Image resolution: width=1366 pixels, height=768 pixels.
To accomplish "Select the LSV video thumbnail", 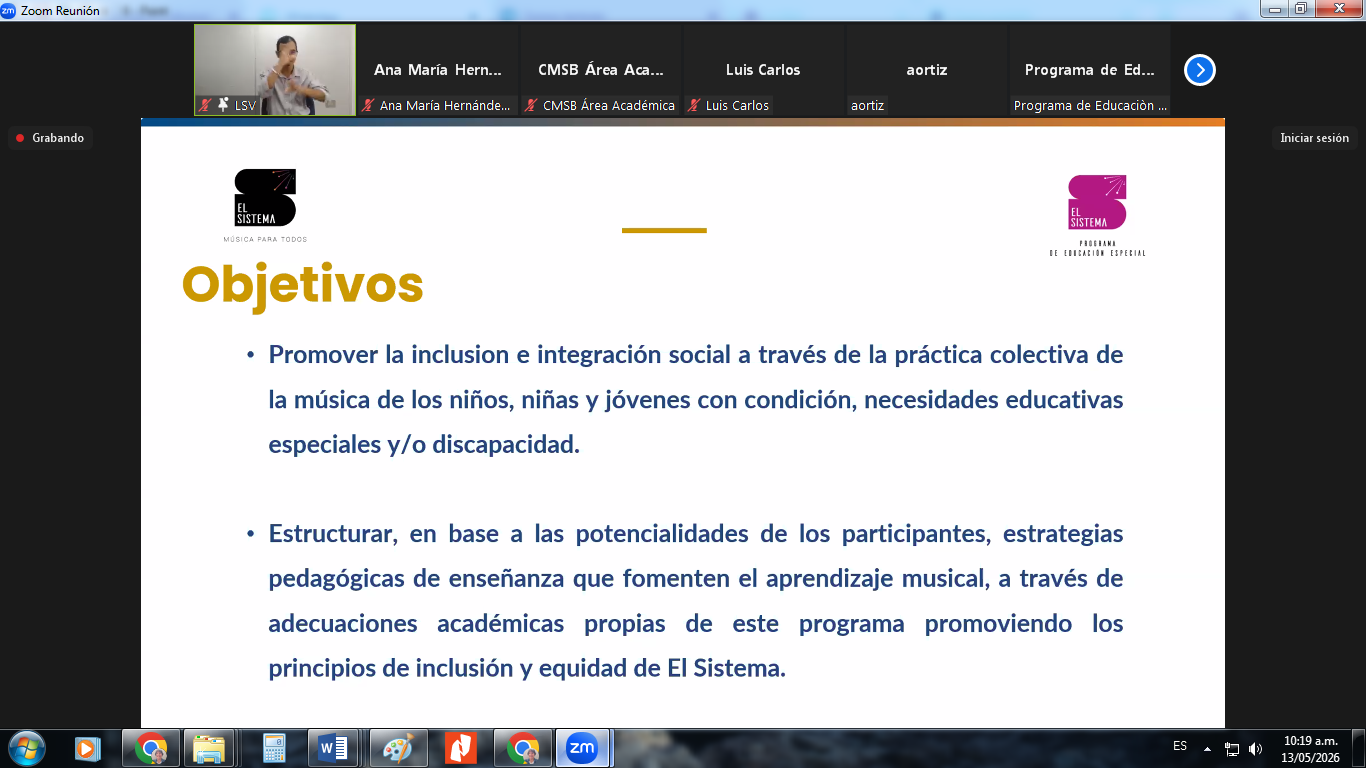I will tap(275, 70).
